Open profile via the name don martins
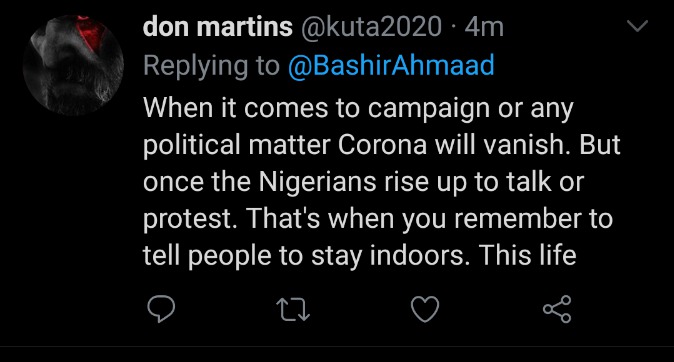This screenshot has height=362, width=674. 218,27
